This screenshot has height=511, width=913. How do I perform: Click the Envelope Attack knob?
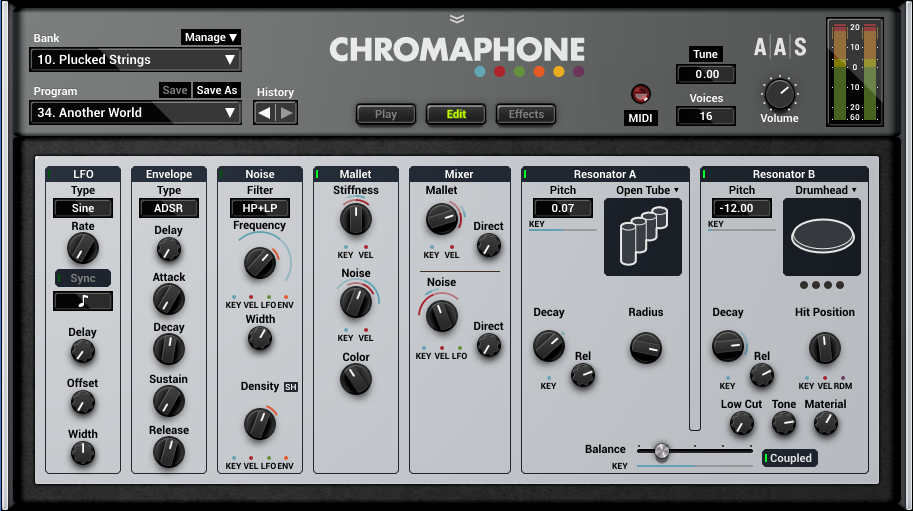pyautogui.click(x=169, y=300)
